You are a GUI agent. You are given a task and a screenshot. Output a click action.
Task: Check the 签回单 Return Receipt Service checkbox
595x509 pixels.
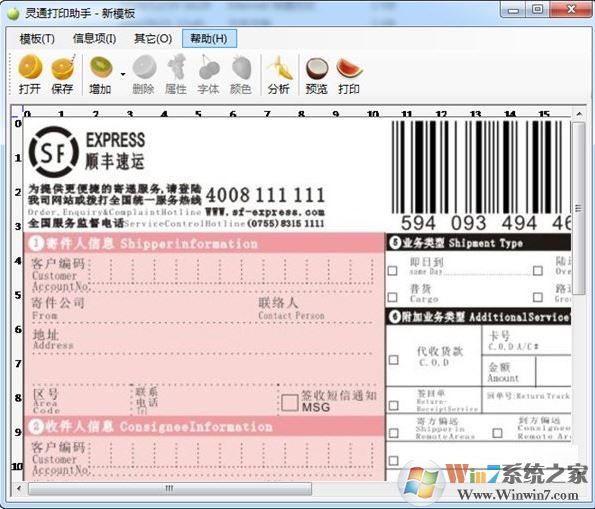tap(394, 405)
